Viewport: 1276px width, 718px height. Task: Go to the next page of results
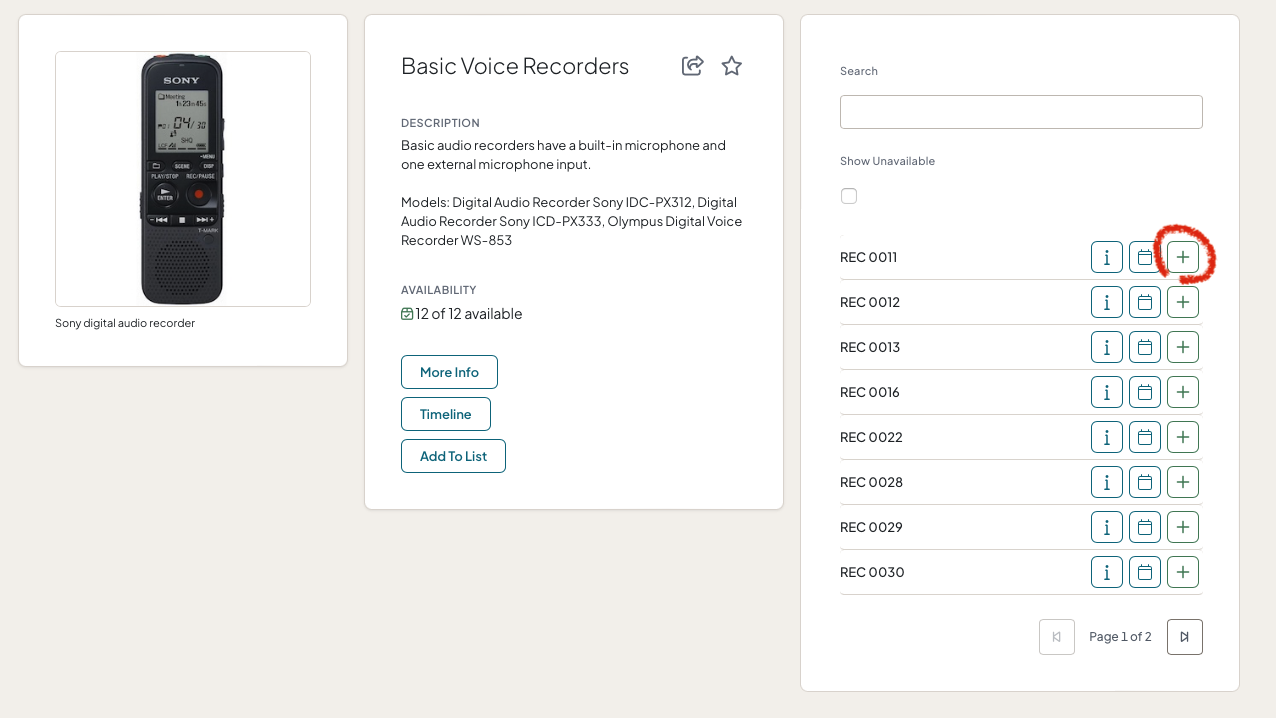coord(1185,637)
